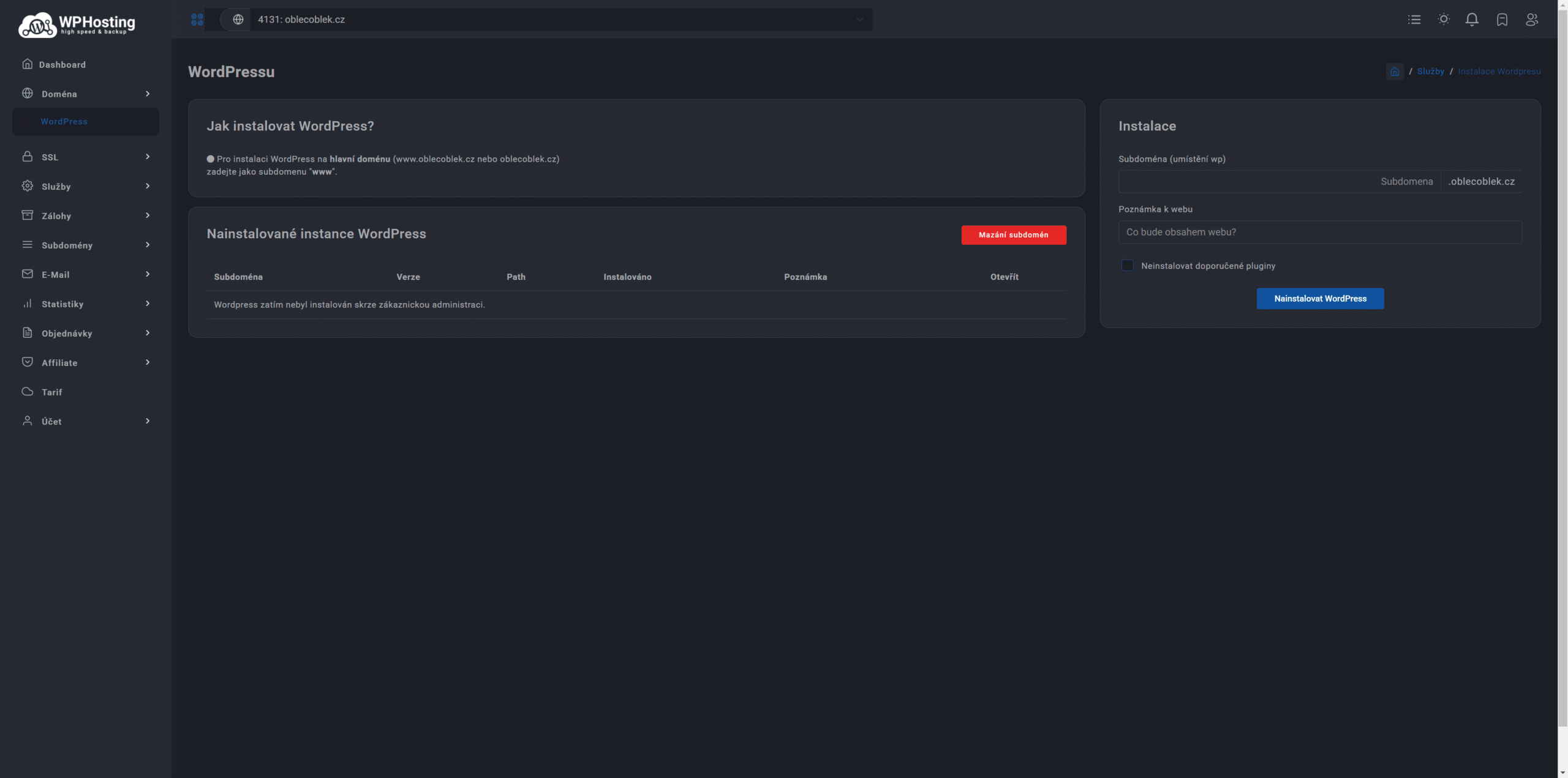Image resolution: width=1568 pixels, height=778 pixels.
Task: Open Dashboard from the sidebar
Action: coord(86,64)
